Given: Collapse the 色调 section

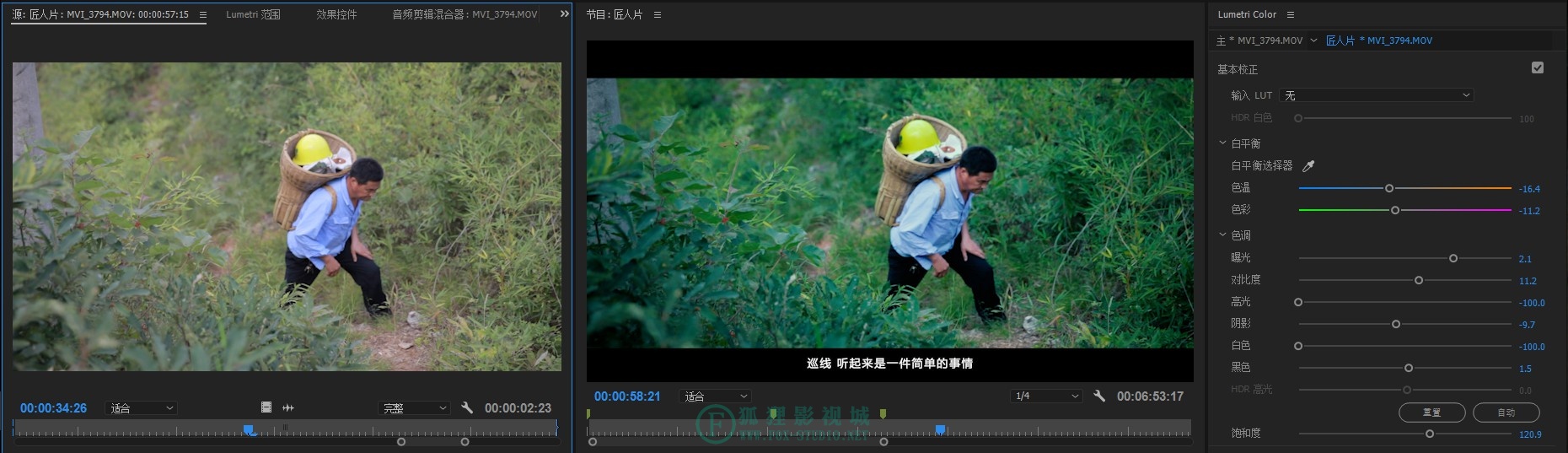Looking at the screenshot, I should 1222,235.
